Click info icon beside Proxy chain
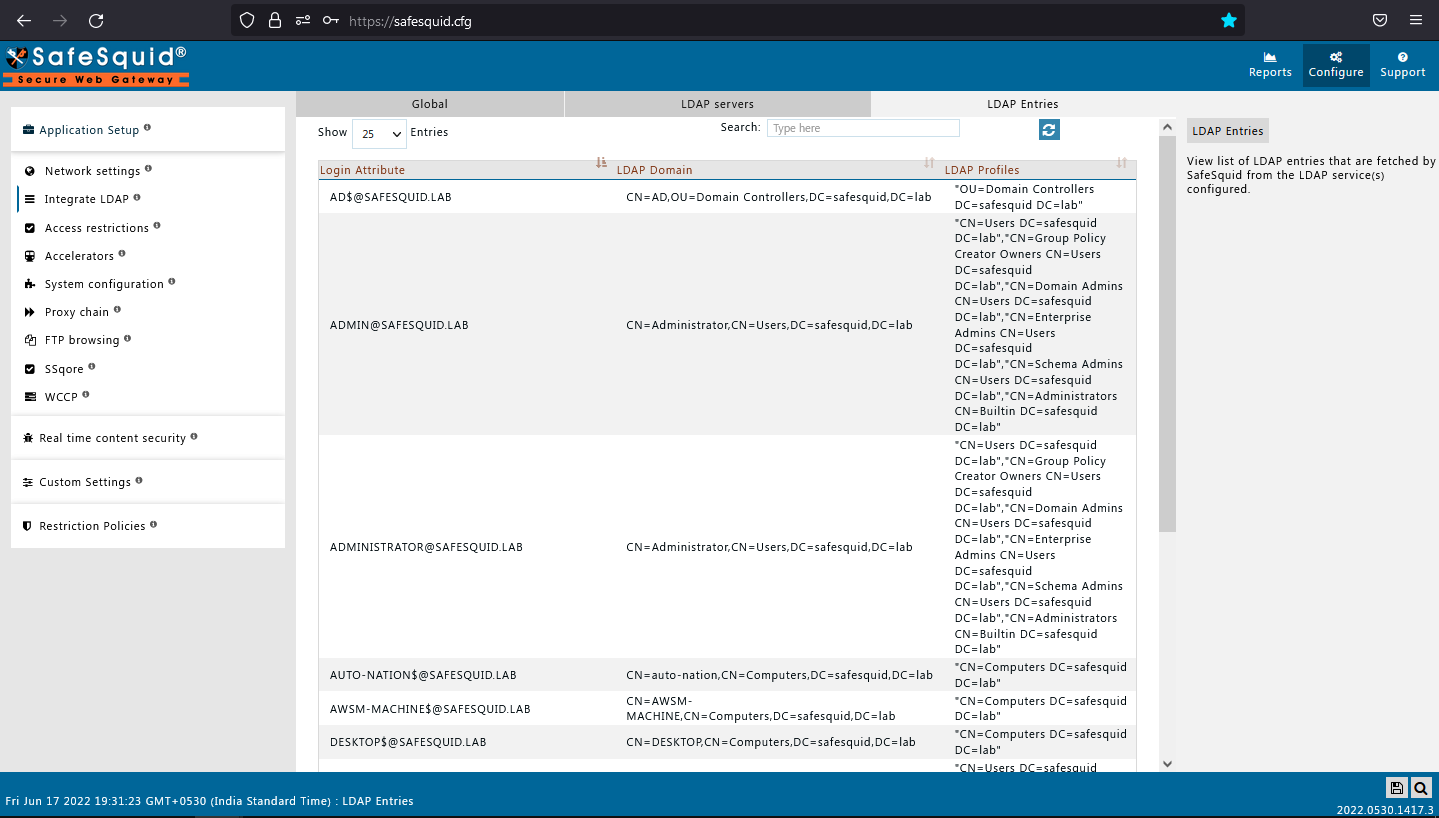This screenshot has width=1439, height=818. pos(117,310)
